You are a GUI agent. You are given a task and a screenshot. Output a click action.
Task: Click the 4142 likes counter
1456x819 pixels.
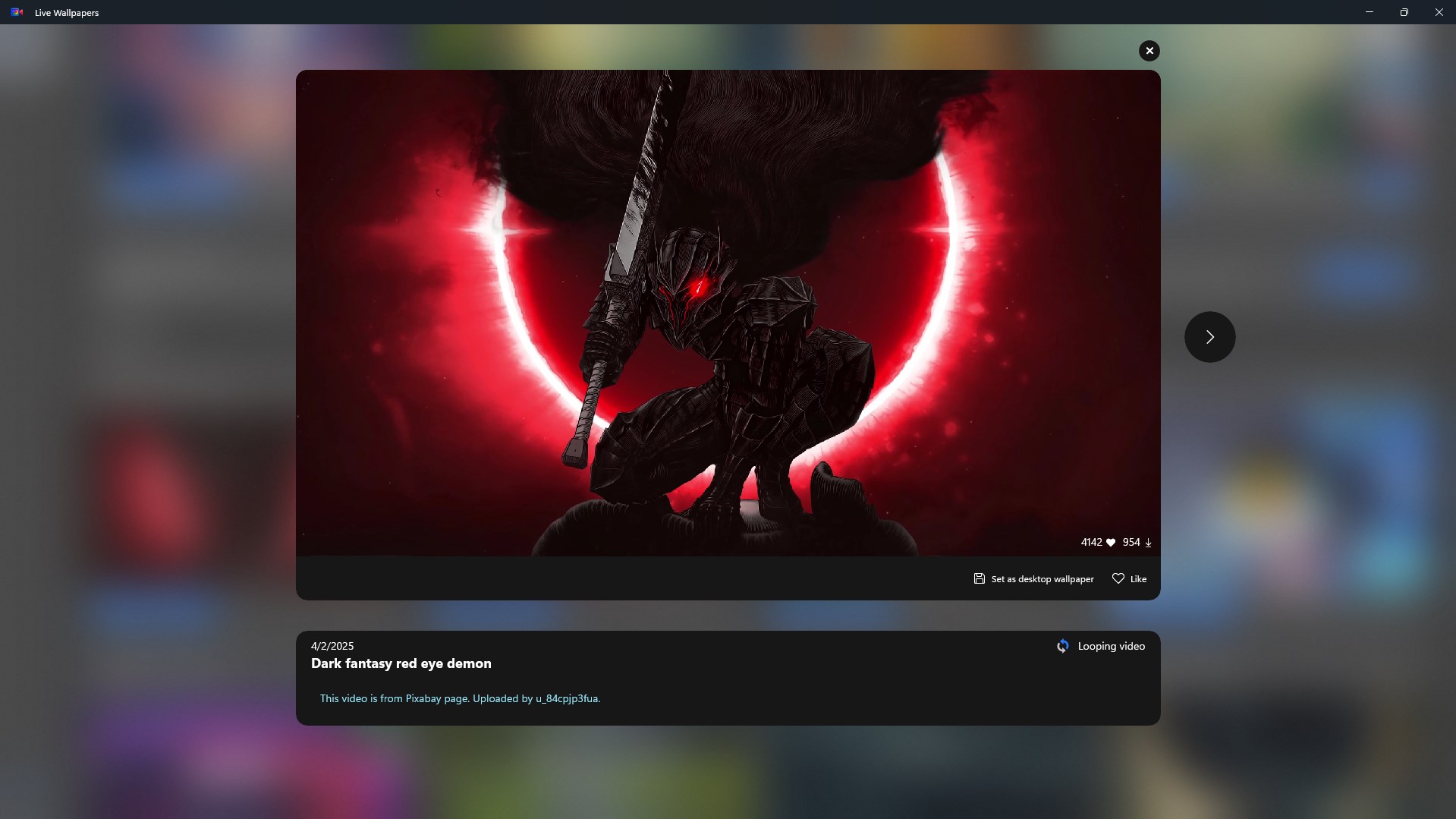1093,543
